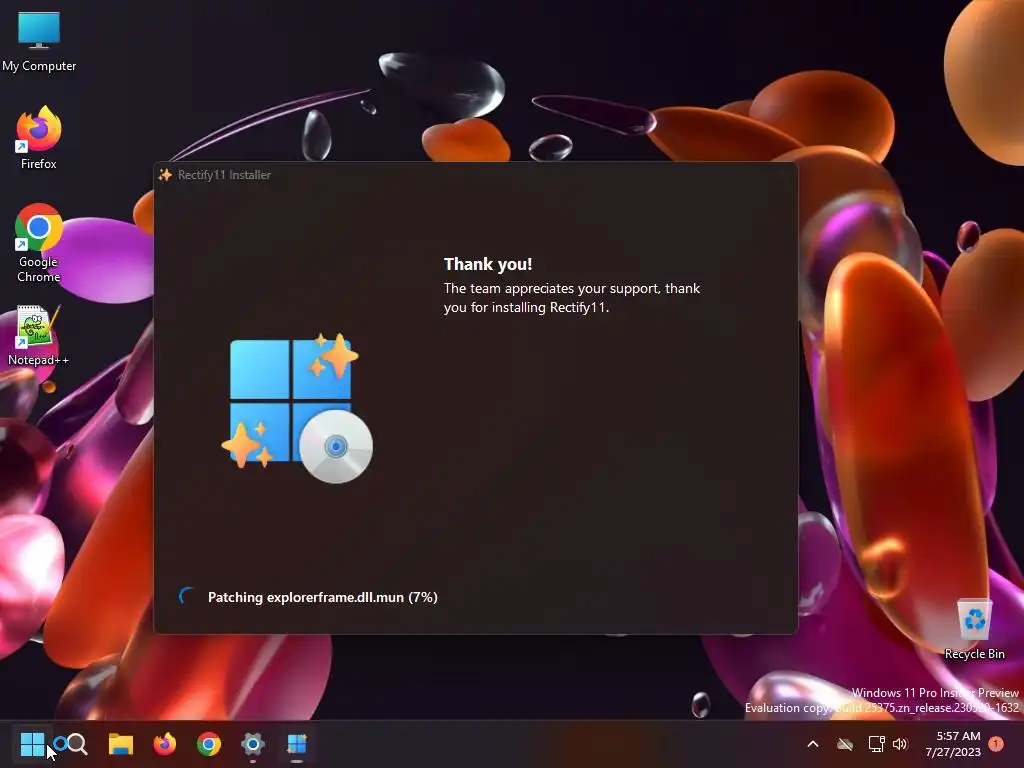Select the Recycle Bin desktop icon
The height and width of the screenshot is (768, 1024).
974,629
